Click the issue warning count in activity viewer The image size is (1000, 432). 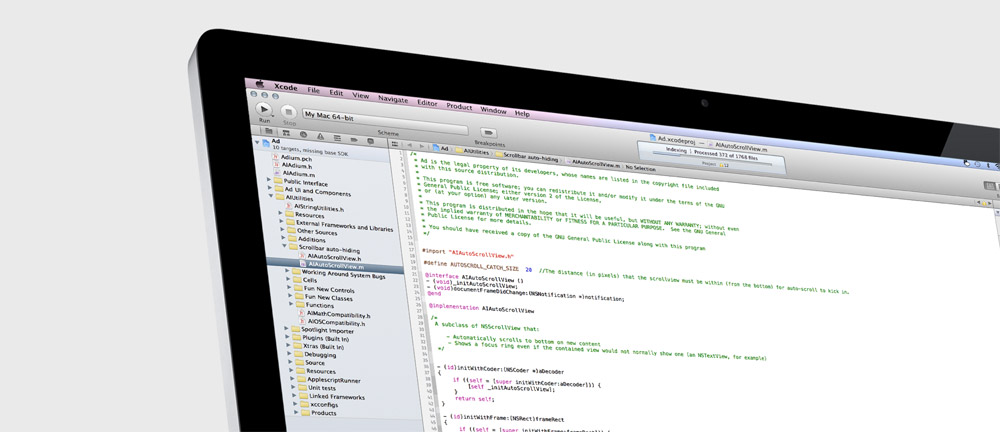[724, 165]
